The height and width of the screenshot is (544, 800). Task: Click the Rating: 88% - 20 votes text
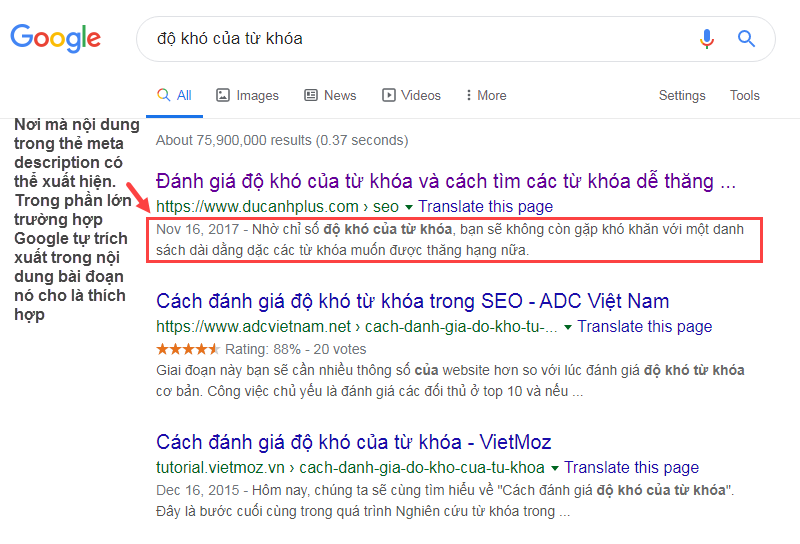coord(295,349)
